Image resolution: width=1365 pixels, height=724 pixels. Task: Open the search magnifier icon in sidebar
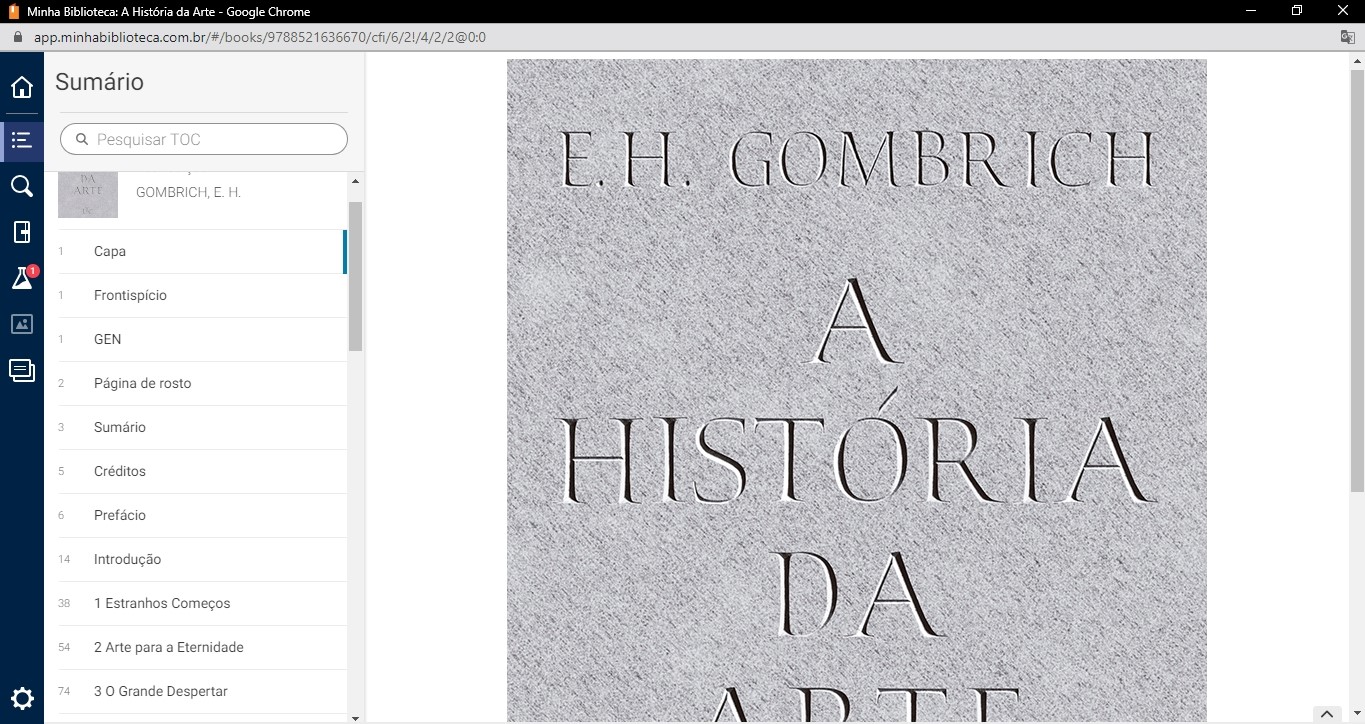click(x=22, y=186)
